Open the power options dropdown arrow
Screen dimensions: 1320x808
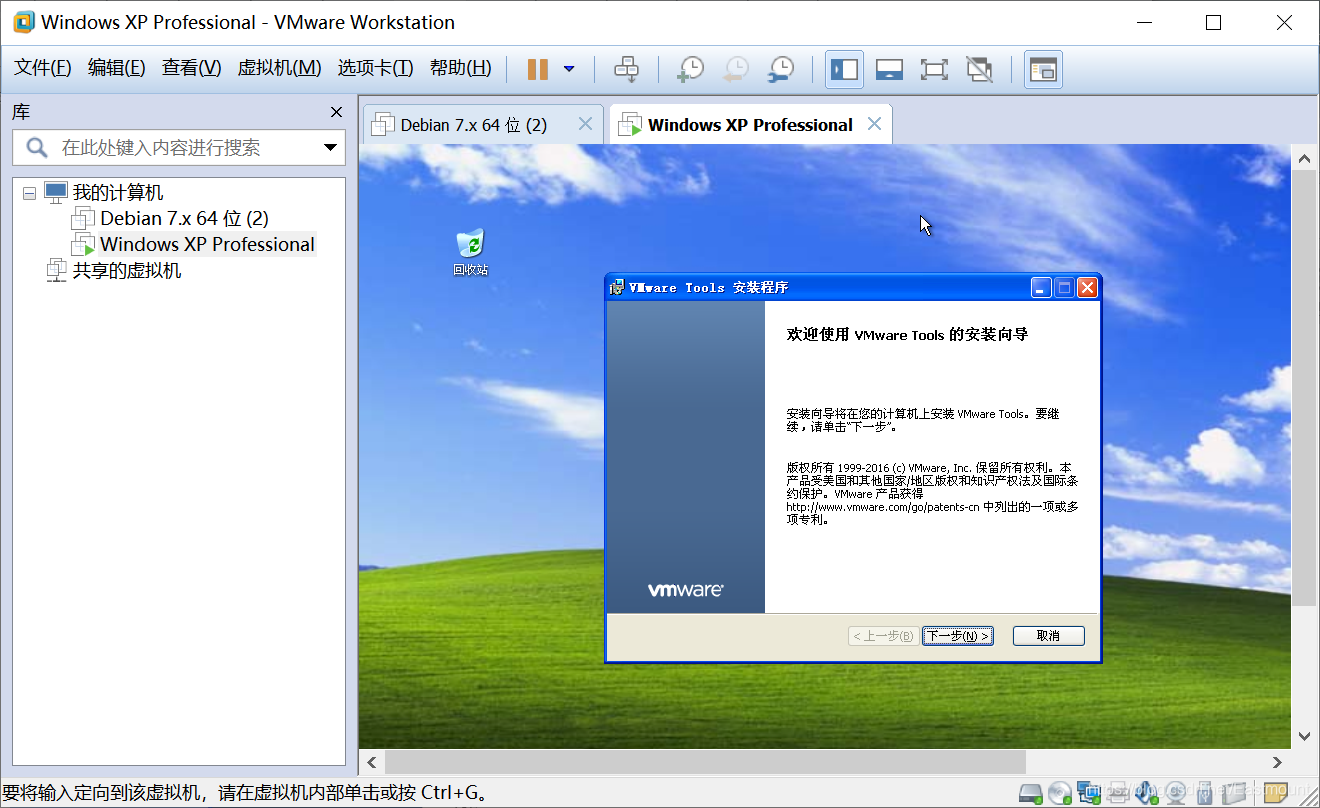(x=569, y=69)
